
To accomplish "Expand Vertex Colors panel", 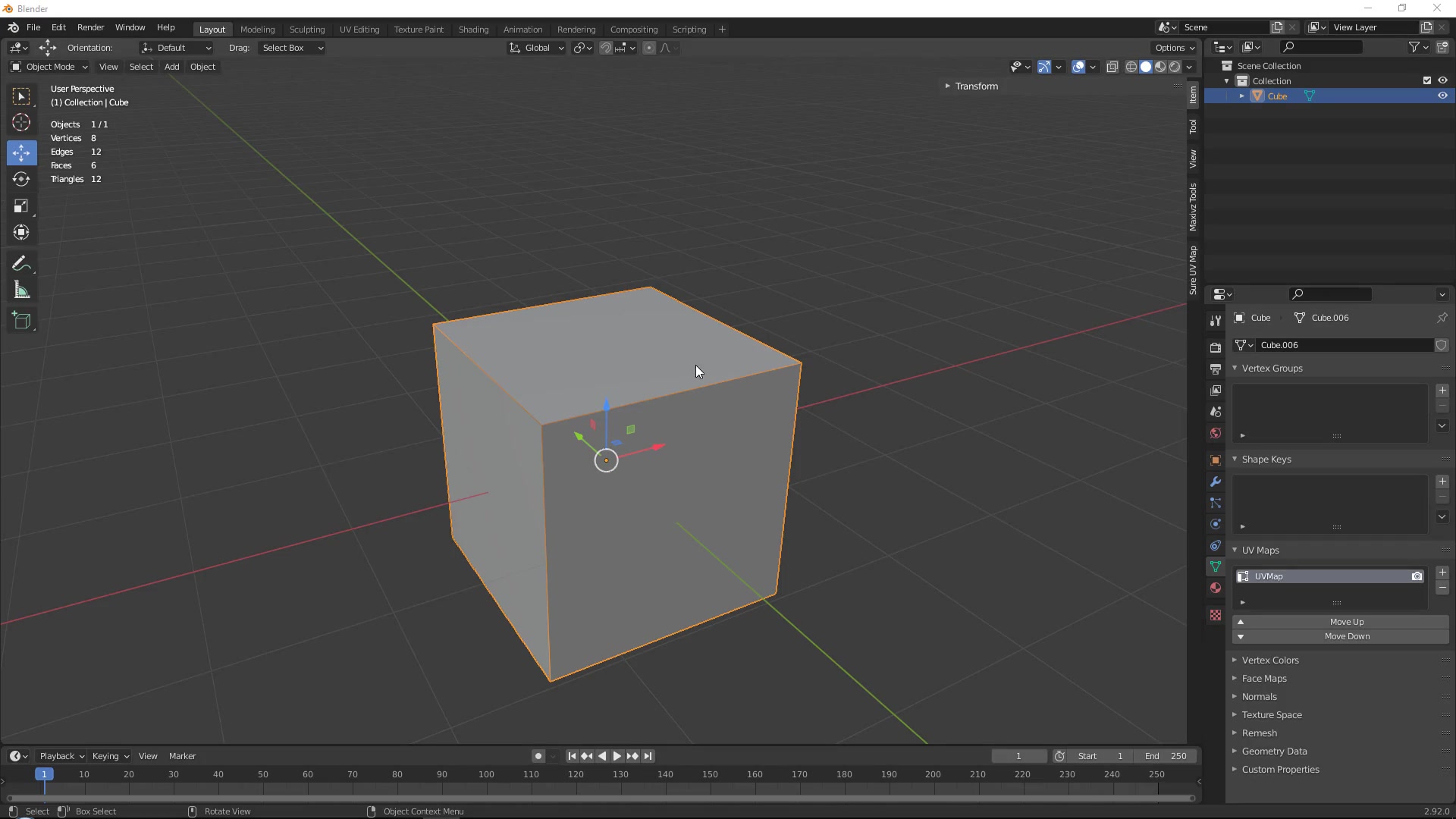I will [1270, 661].
